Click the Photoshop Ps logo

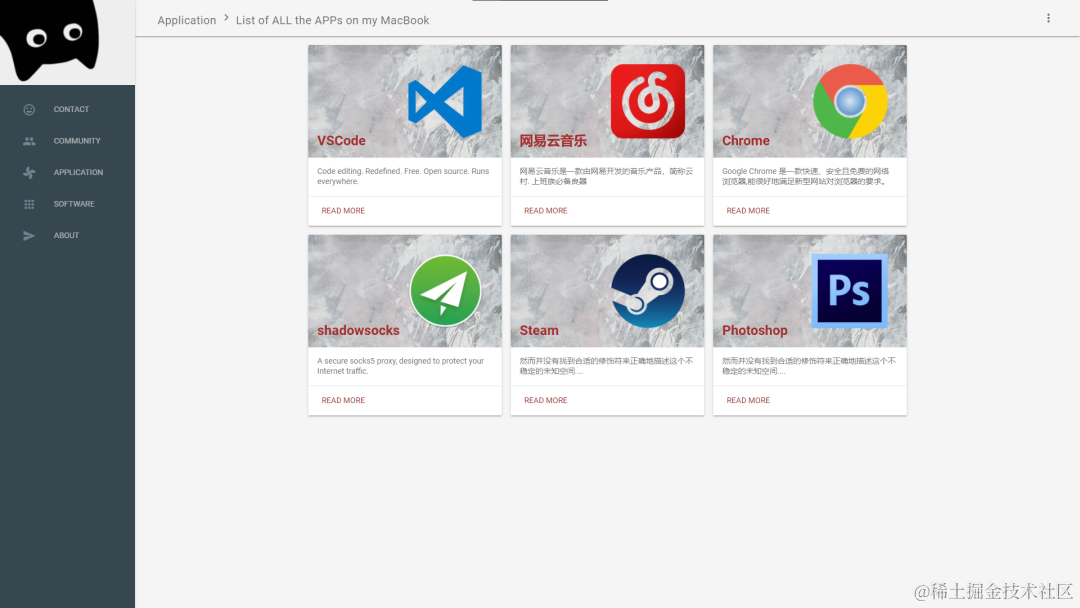pos(849,291)
